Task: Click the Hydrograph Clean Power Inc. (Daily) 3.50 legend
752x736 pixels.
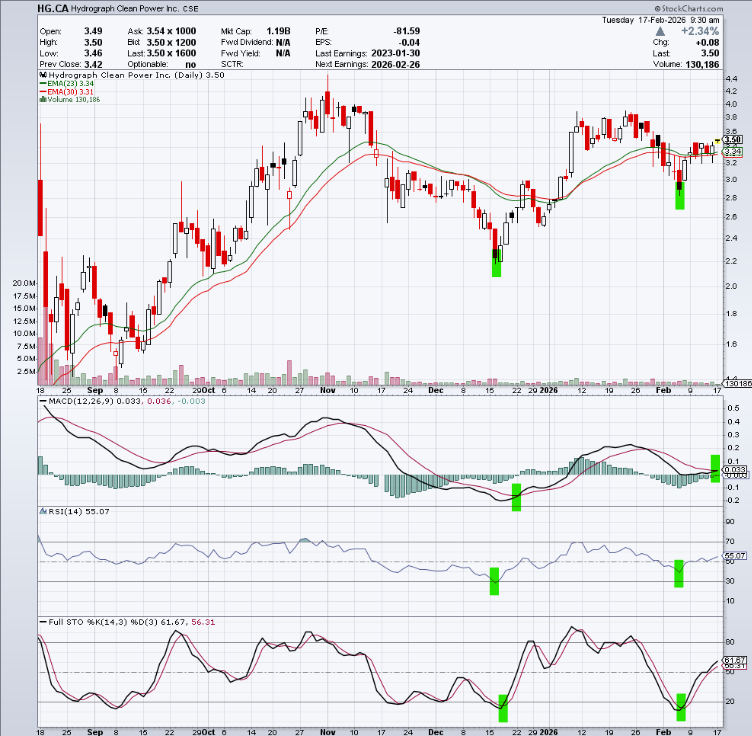Action: [136, 75]
